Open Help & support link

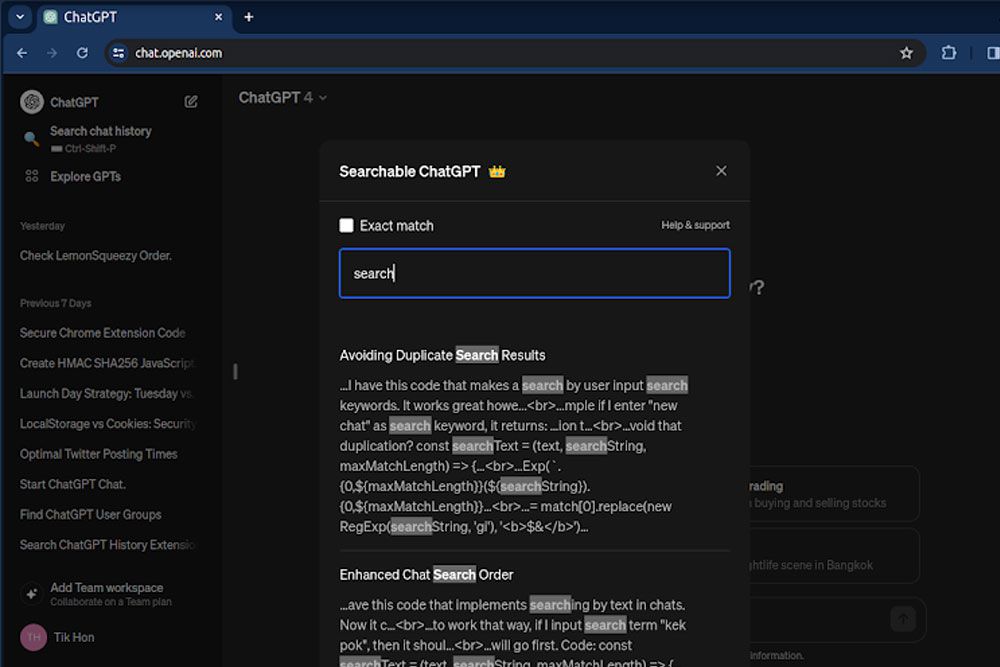[x=695, y=225]
